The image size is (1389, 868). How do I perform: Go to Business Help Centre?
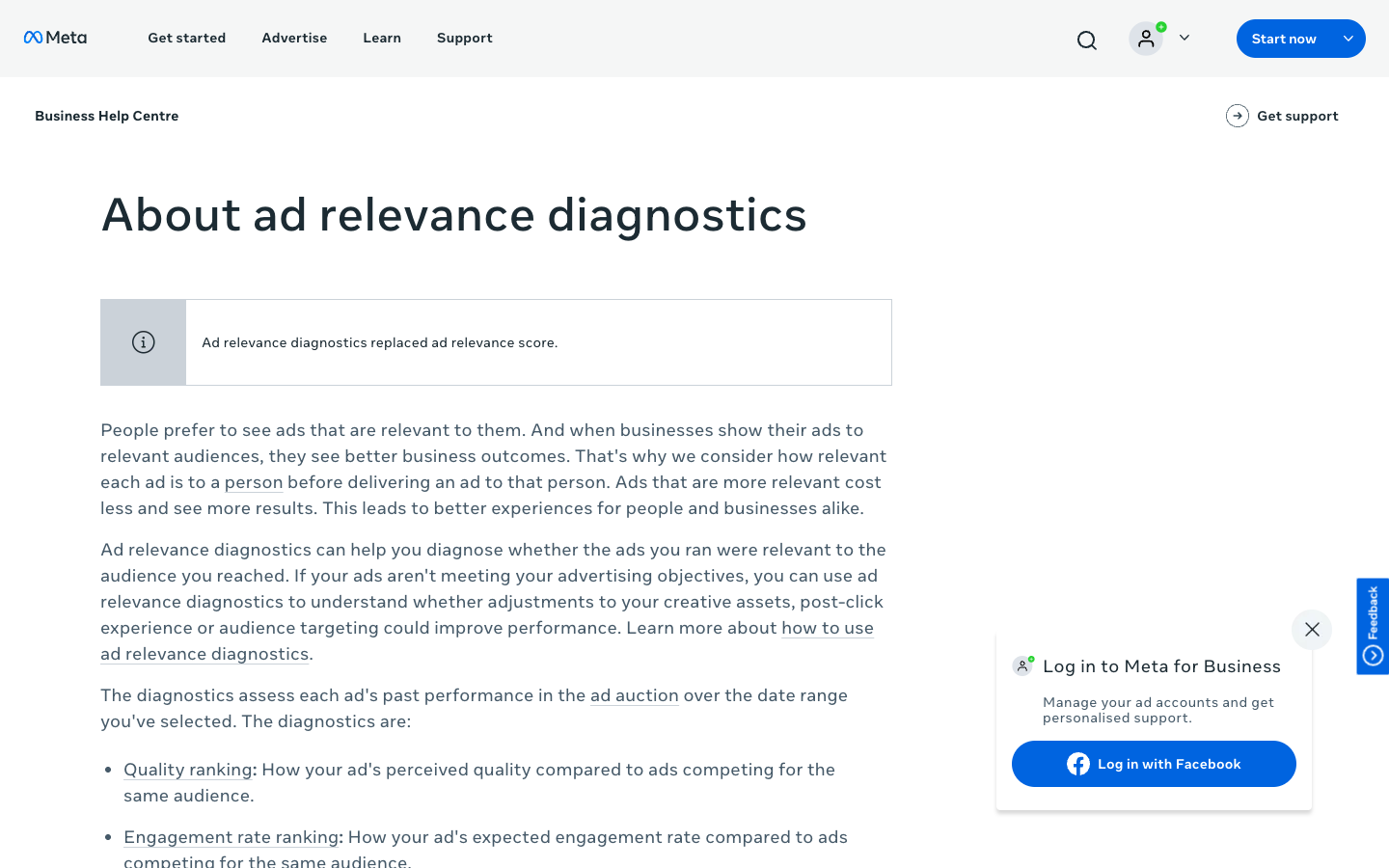click(x=106, y=116)
